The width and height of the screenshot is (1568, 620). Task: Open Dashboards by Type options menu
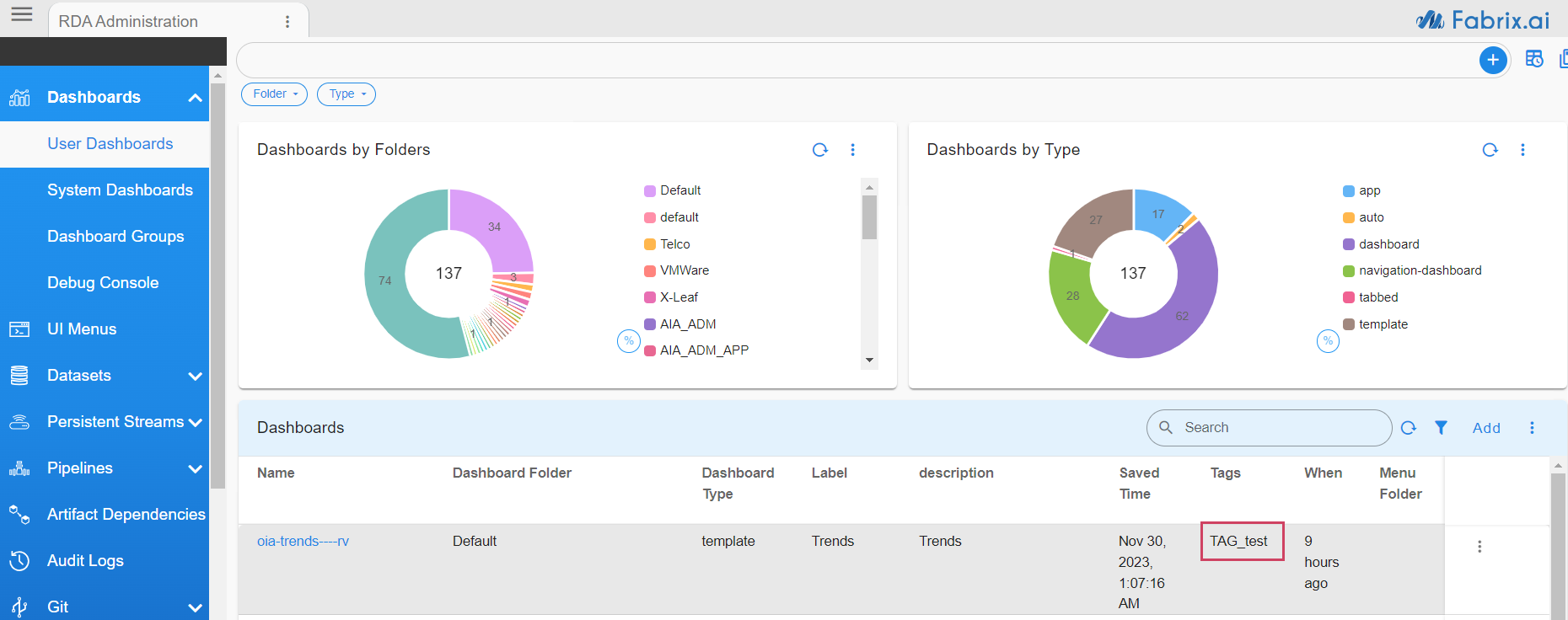(1522, 150)
